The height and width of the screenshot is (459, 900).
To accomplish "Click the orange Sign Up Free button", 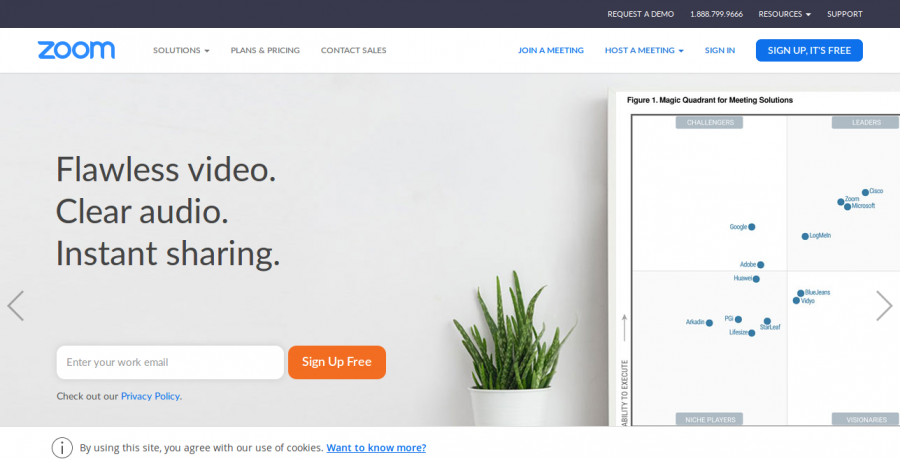I will click(337, 362).
